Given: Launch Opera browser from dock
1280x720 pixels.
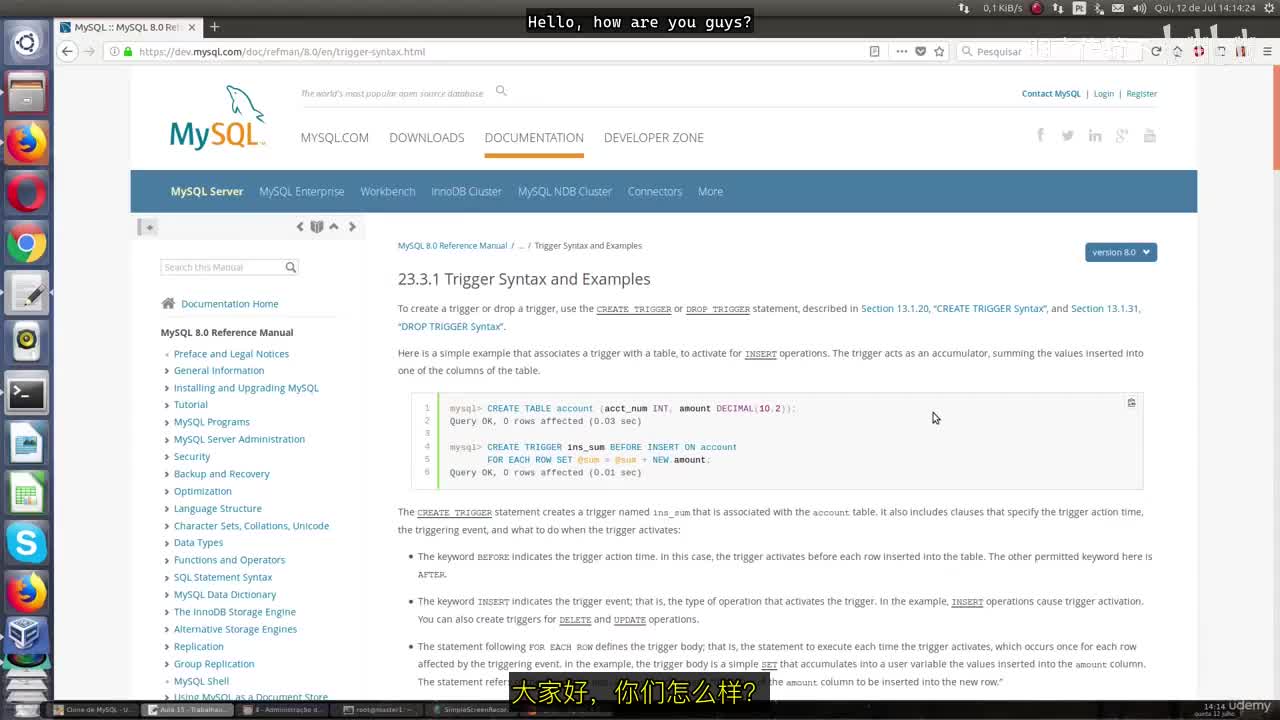Looking at the screenshot, I should (26, 193).
